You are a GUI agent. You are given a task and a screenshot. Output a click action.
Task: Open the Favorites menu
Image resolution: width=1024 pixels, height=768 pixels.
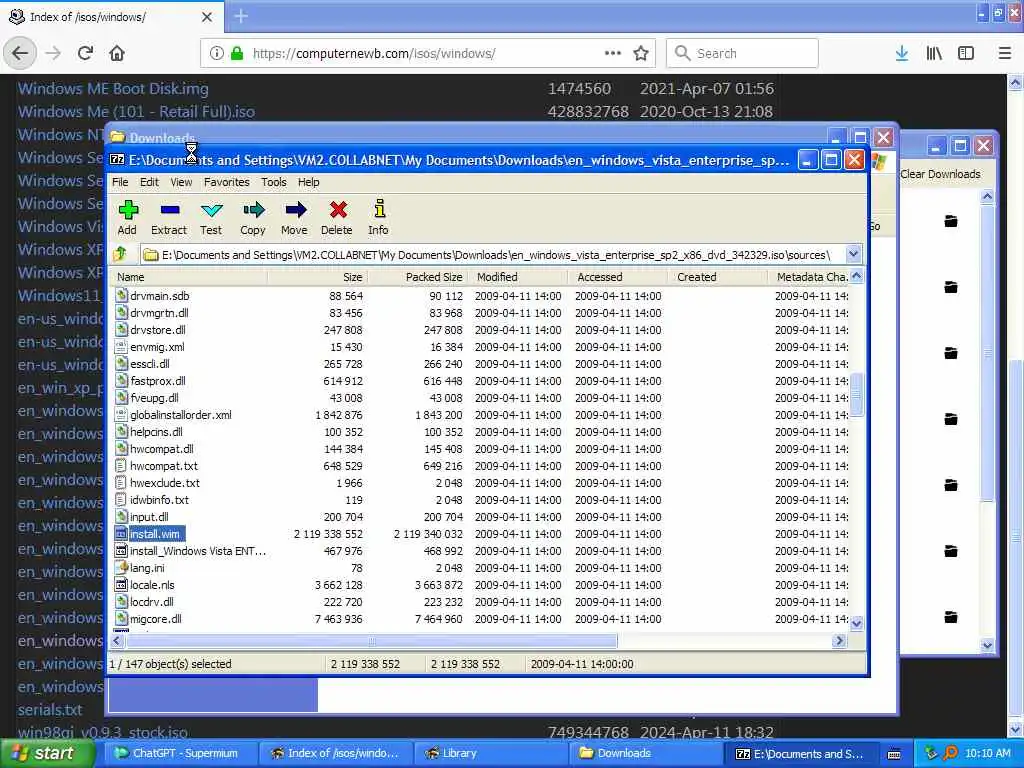click(x=227, y=182)
